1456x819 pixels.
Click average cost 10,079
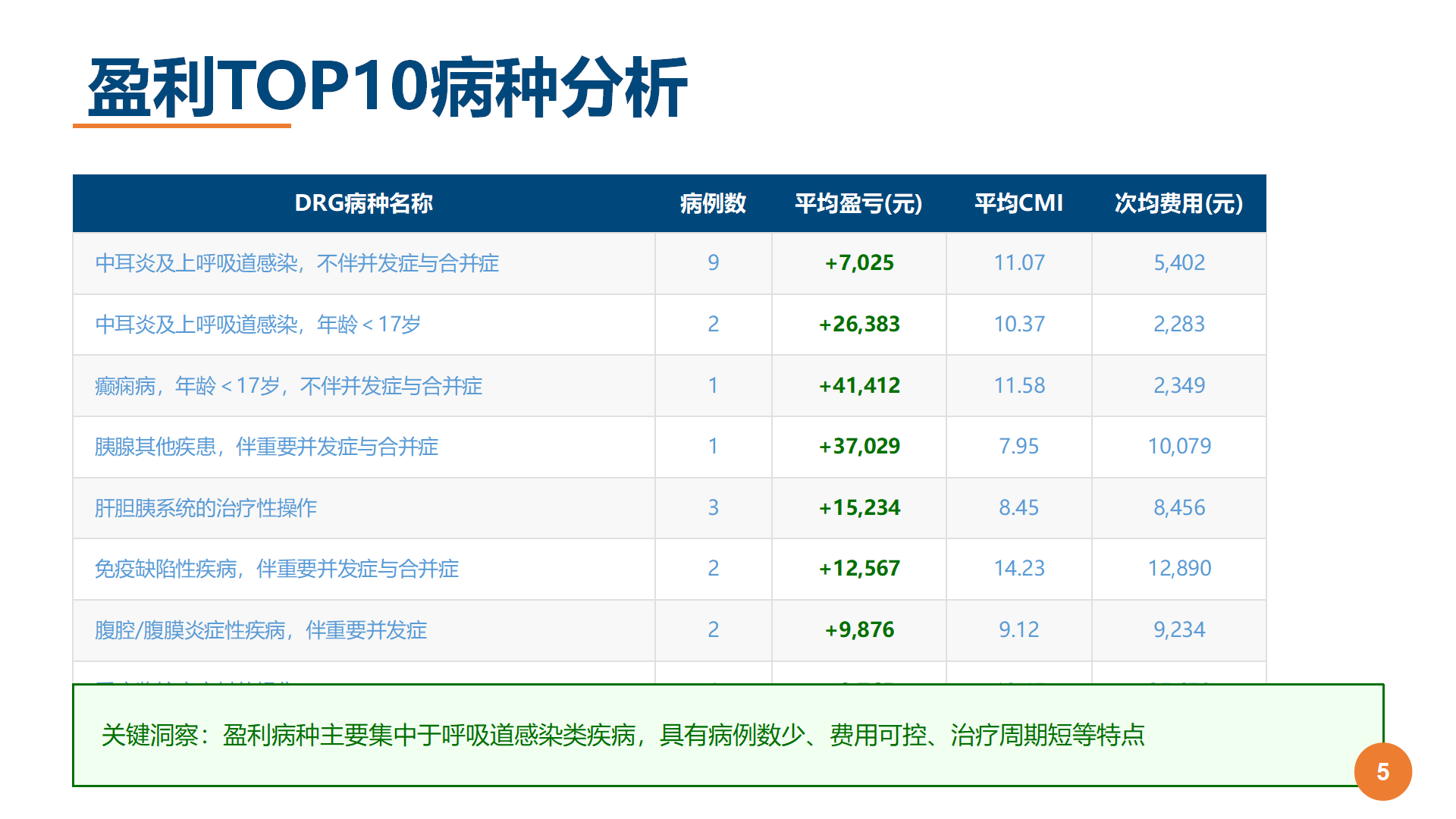1179,447
